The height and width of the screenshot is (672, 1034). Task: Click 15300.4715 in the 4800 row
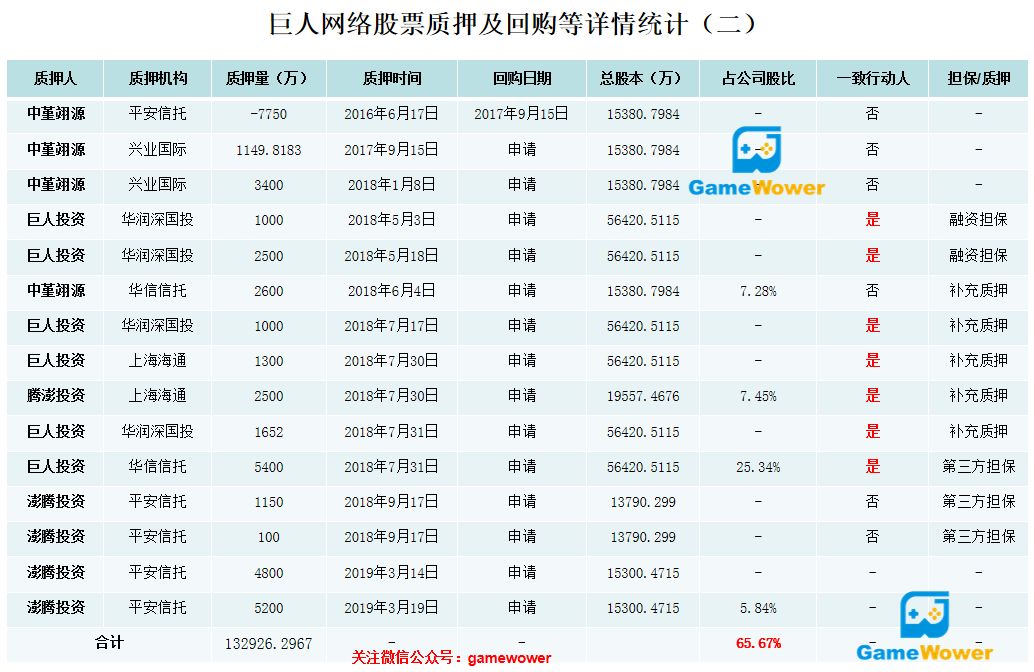pos(643,572)
